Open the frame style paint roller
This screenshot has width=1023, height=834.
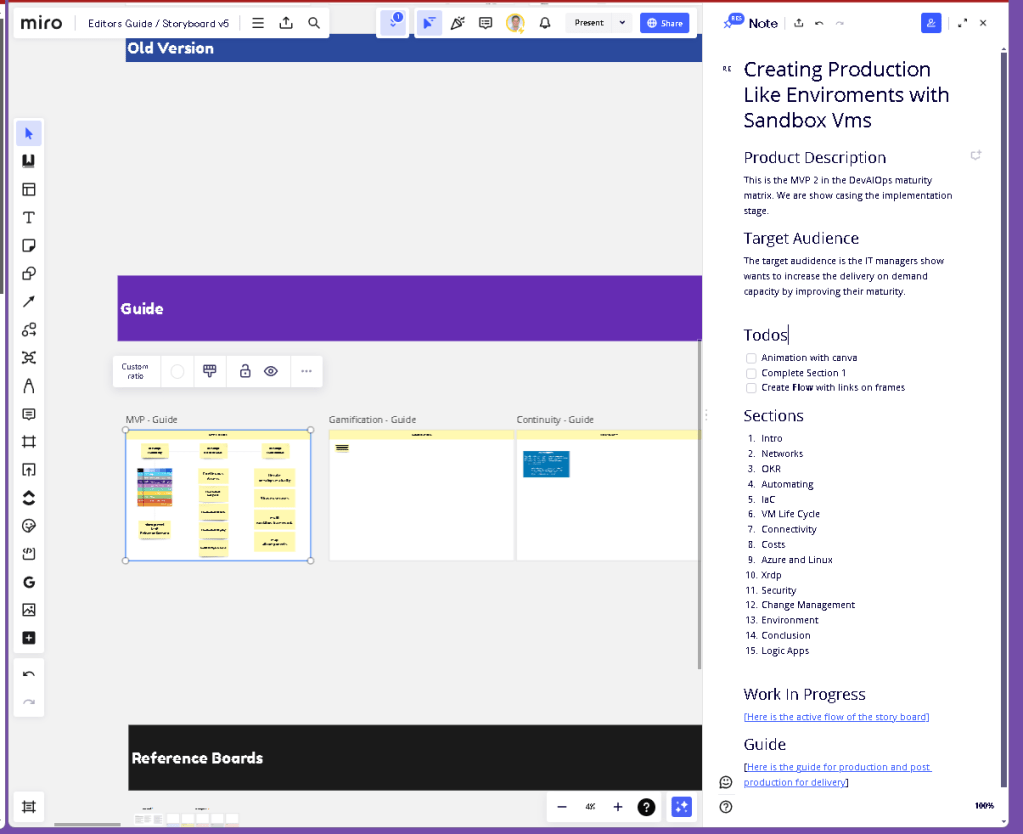[209, 371]
